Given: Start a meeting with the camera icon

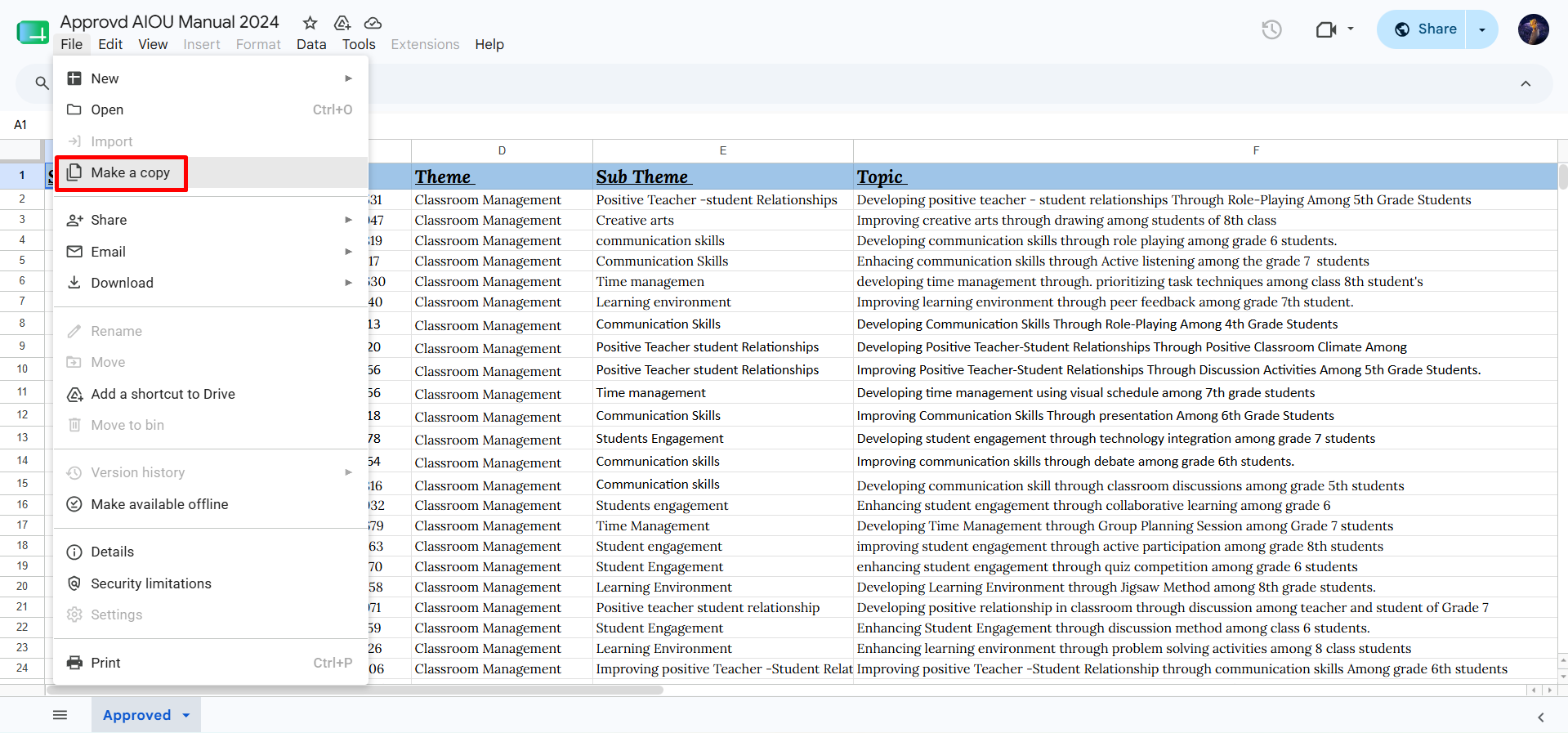Looking at the screenshot, I should click(1326, 30).
